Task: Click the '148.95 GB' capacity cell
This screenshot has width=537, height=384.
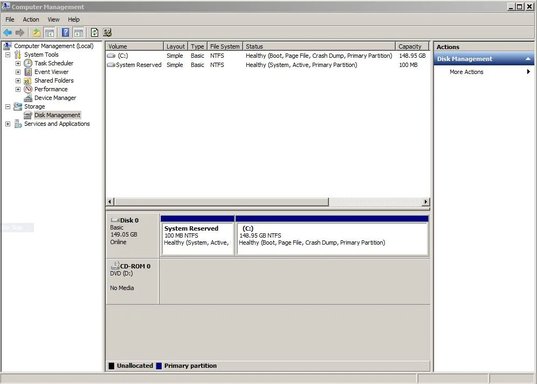Action: click(412, 55)
